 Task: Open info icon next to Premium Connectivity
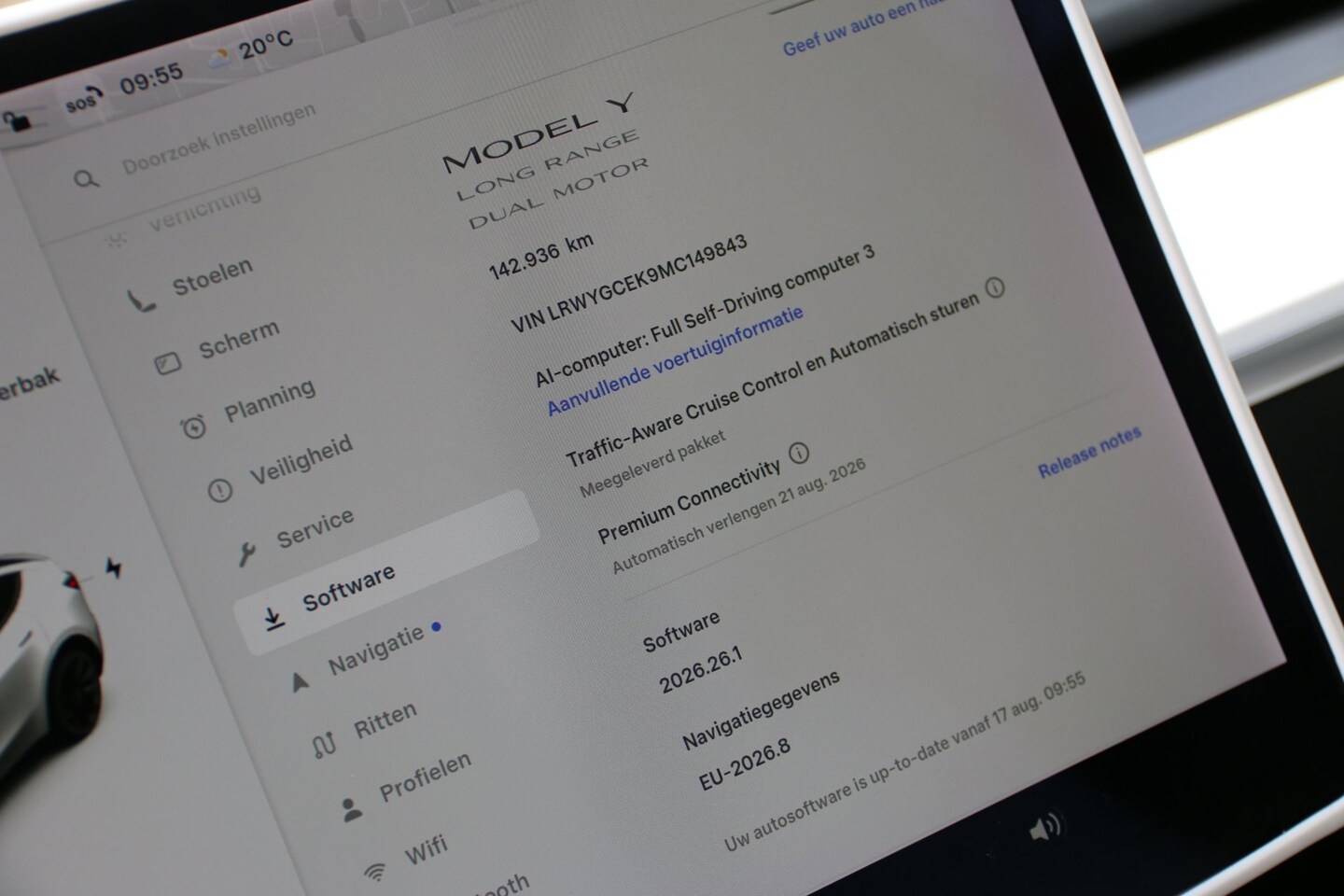tap(799, 454)
